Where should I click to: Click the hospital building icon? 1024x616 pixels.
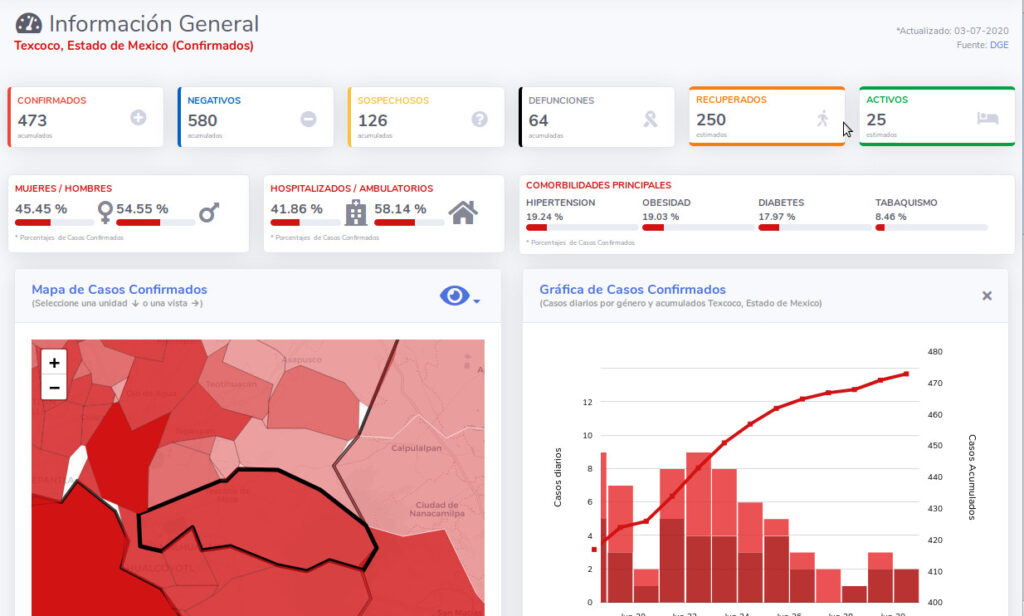(355, 212)
